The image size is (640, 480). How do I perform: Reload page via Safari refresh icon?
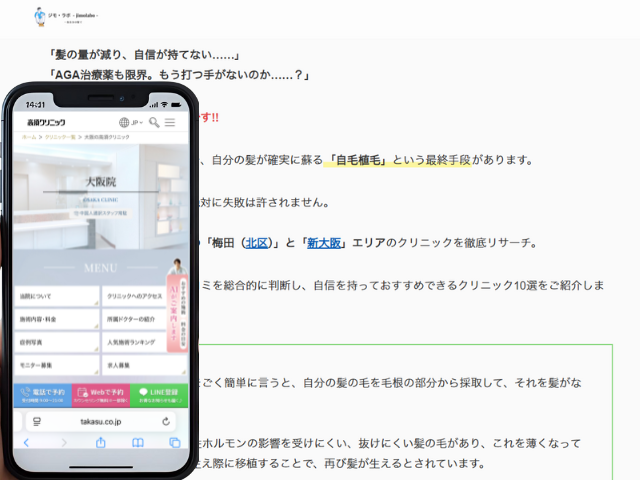pyautogui.click(x=167, y=423)
